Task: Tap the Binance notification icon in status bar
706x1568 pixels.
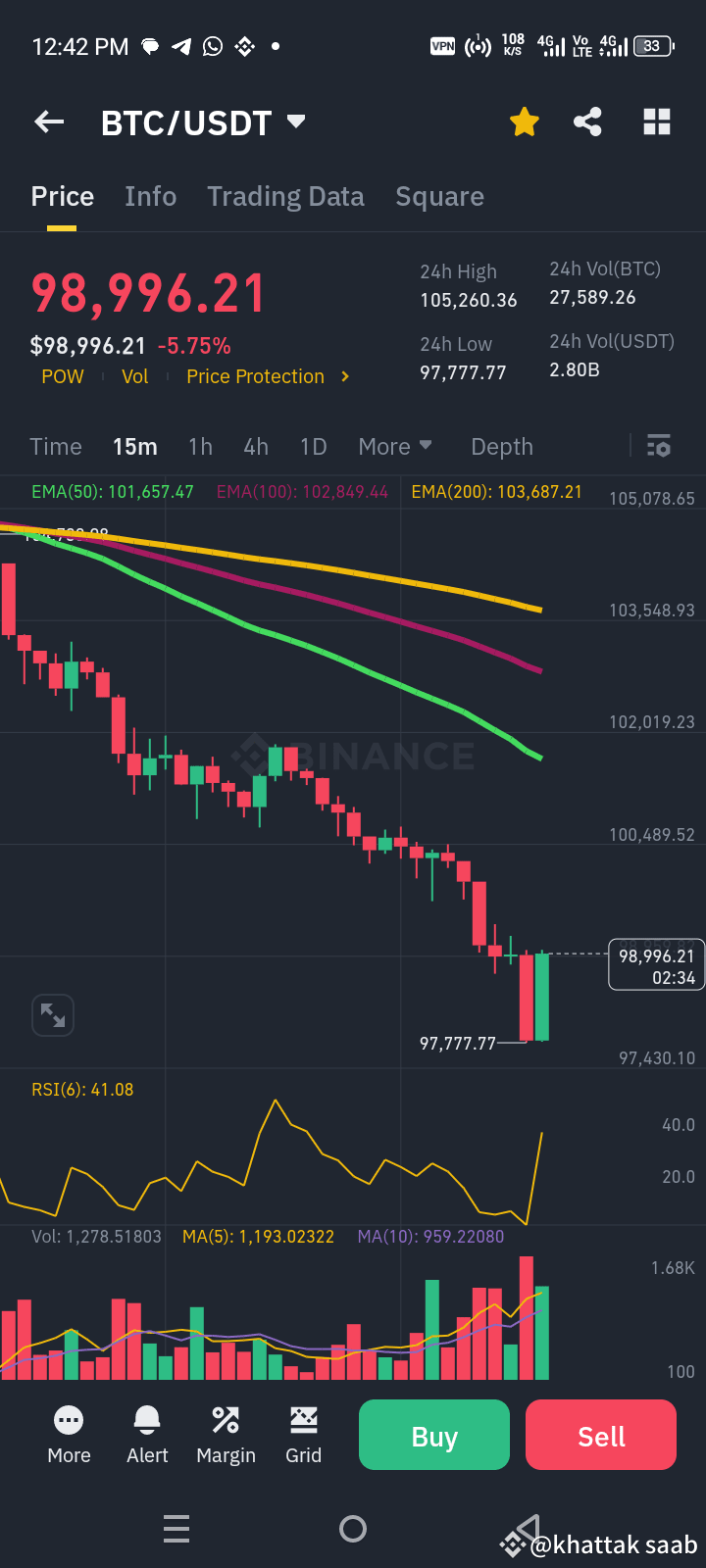Action: pyautogui.click(x=244, y=46)
